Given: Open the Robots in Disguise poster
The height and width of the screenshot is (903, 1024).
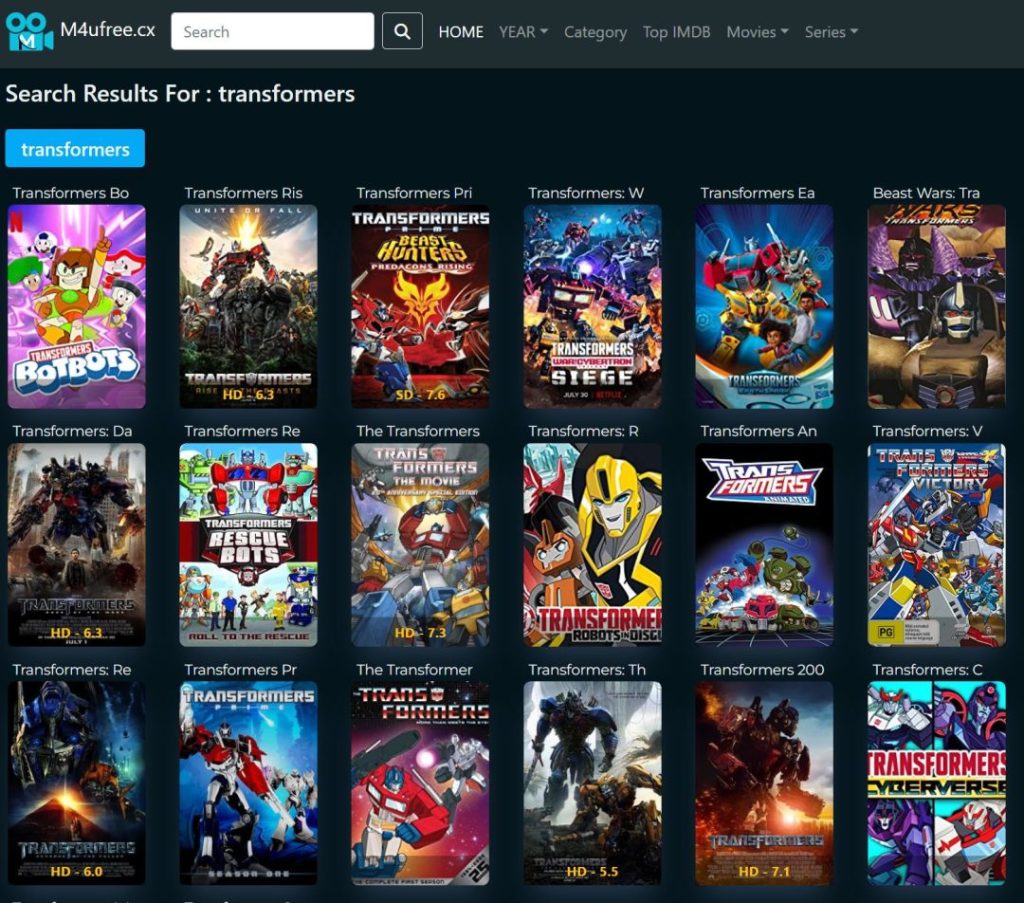Looking at the screenshot, I should tap(592, 545).
